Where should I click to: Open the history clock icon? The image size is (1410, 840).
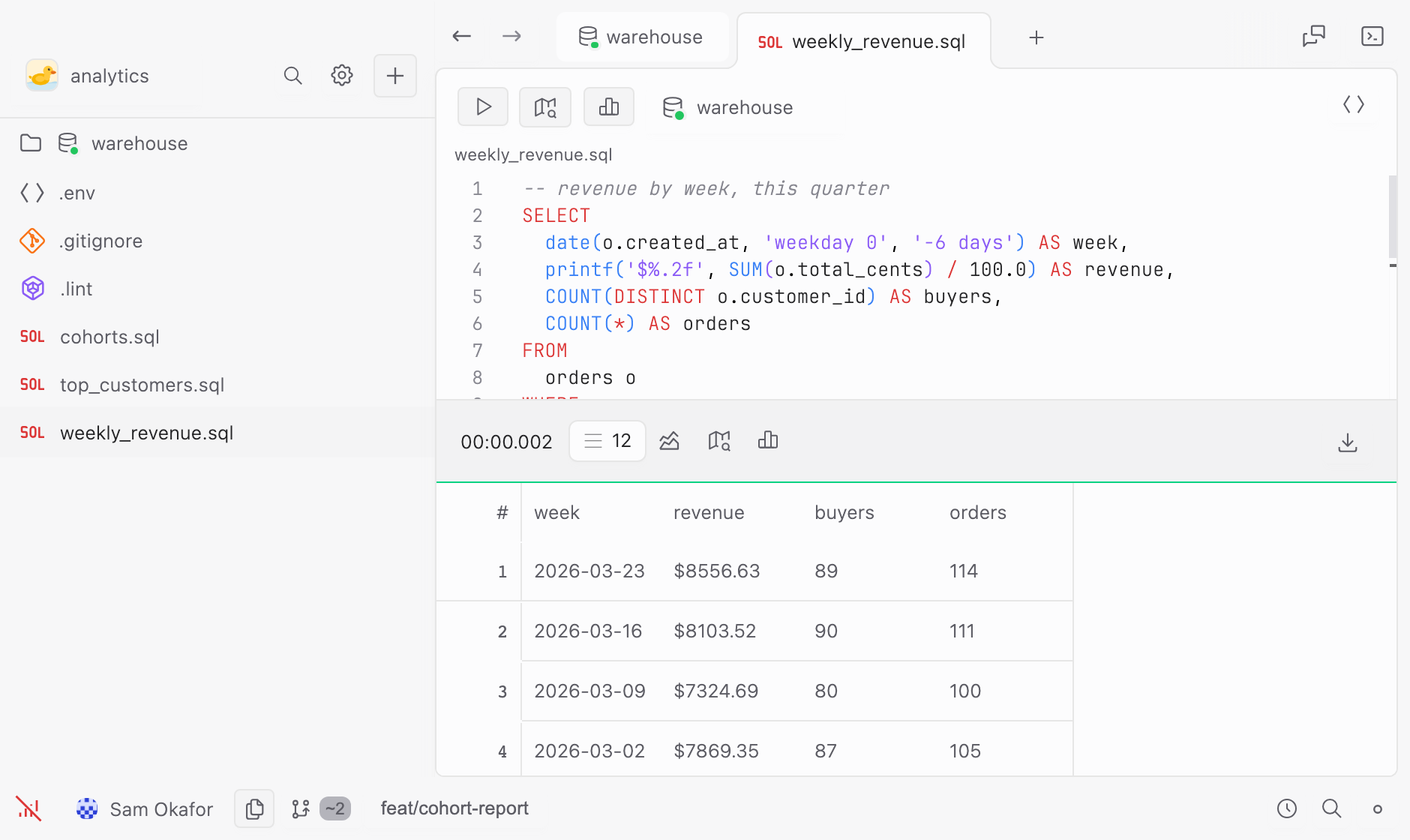[x=1287, y=808]
